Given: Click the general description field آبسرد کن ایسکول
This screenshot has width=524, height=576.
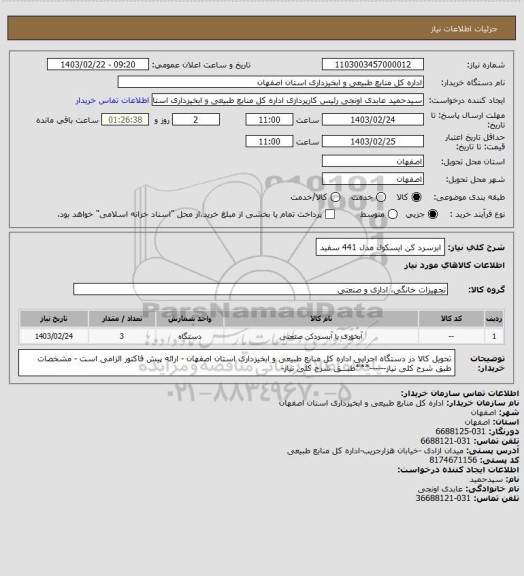Looking at the screenshot, I should [380, 247].
